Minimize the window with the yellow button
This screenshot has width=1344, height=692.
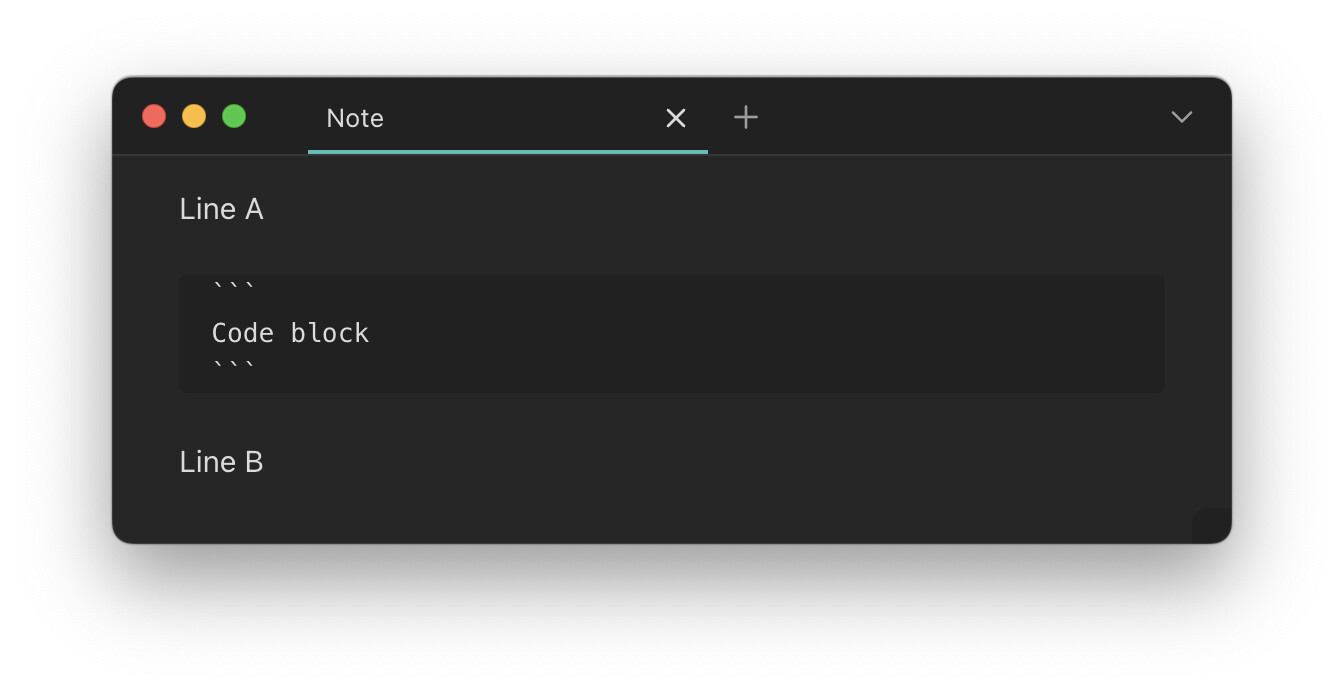click(194, 117)
